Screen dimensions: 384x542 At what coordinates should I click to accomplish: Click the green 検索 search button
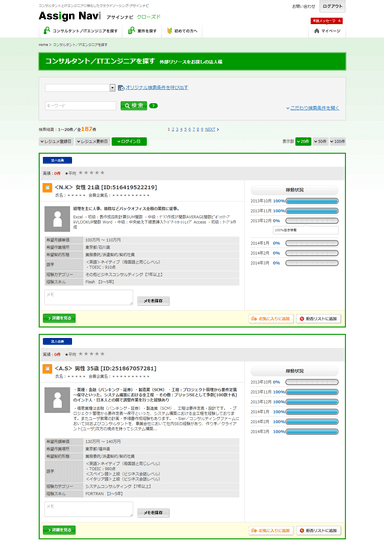pyautogui.click(x=134, y=106)
